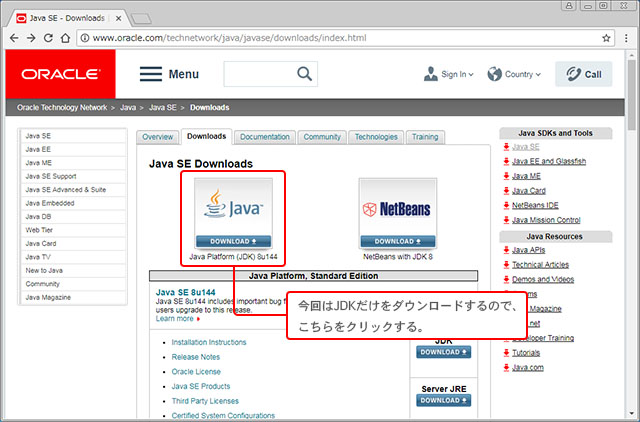Click the red arrow icon beside Technical Articles
Screen dimensions: 640x422
click(506, 264)
